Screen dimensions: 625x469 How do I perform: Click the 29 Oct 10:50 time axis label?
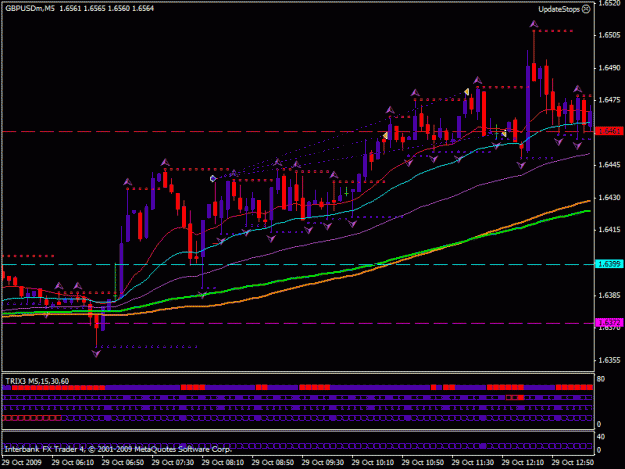coord(423,462)
